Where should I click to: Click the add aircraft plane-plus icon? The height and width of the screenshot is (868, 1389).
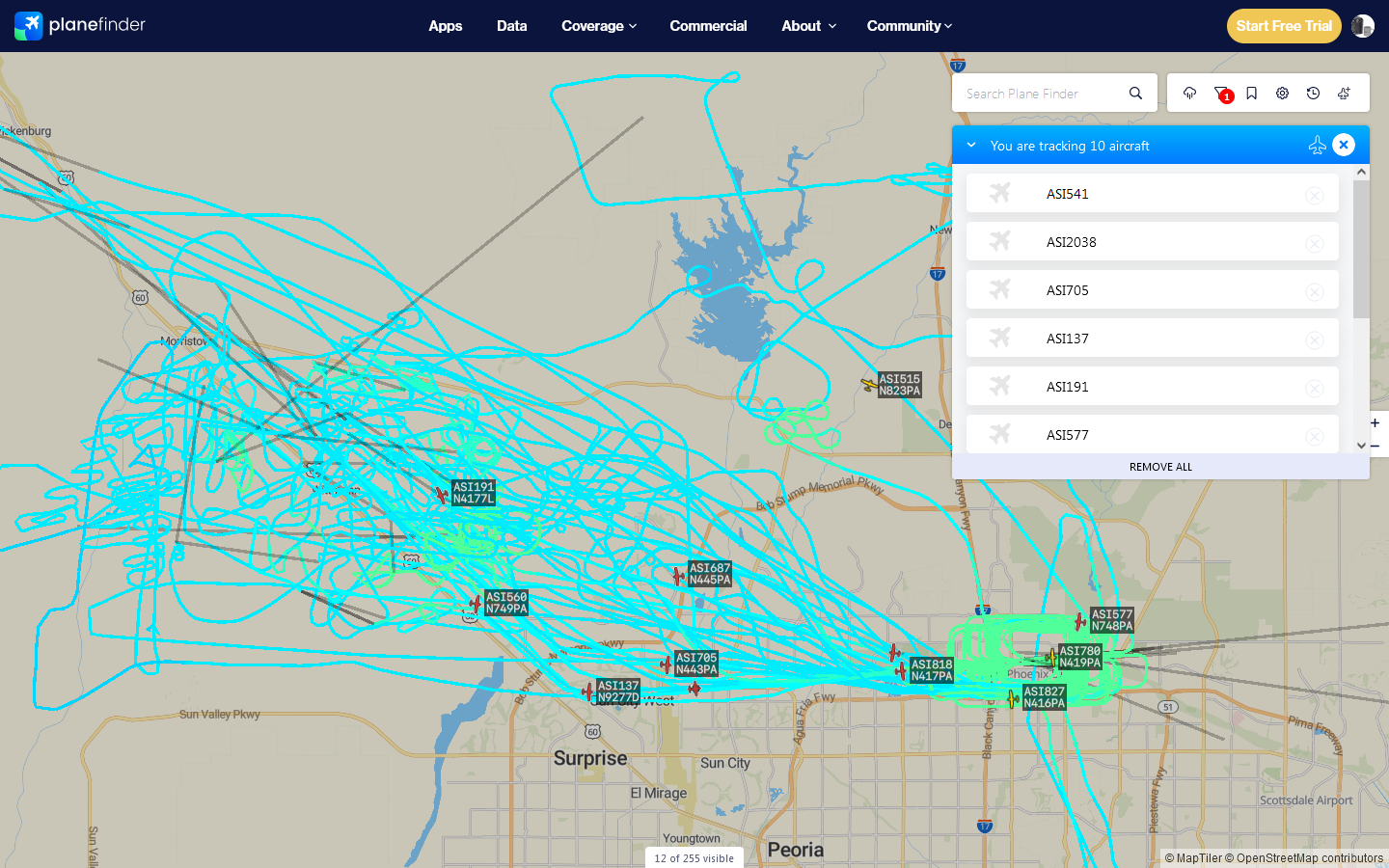tap(1344, 94)
